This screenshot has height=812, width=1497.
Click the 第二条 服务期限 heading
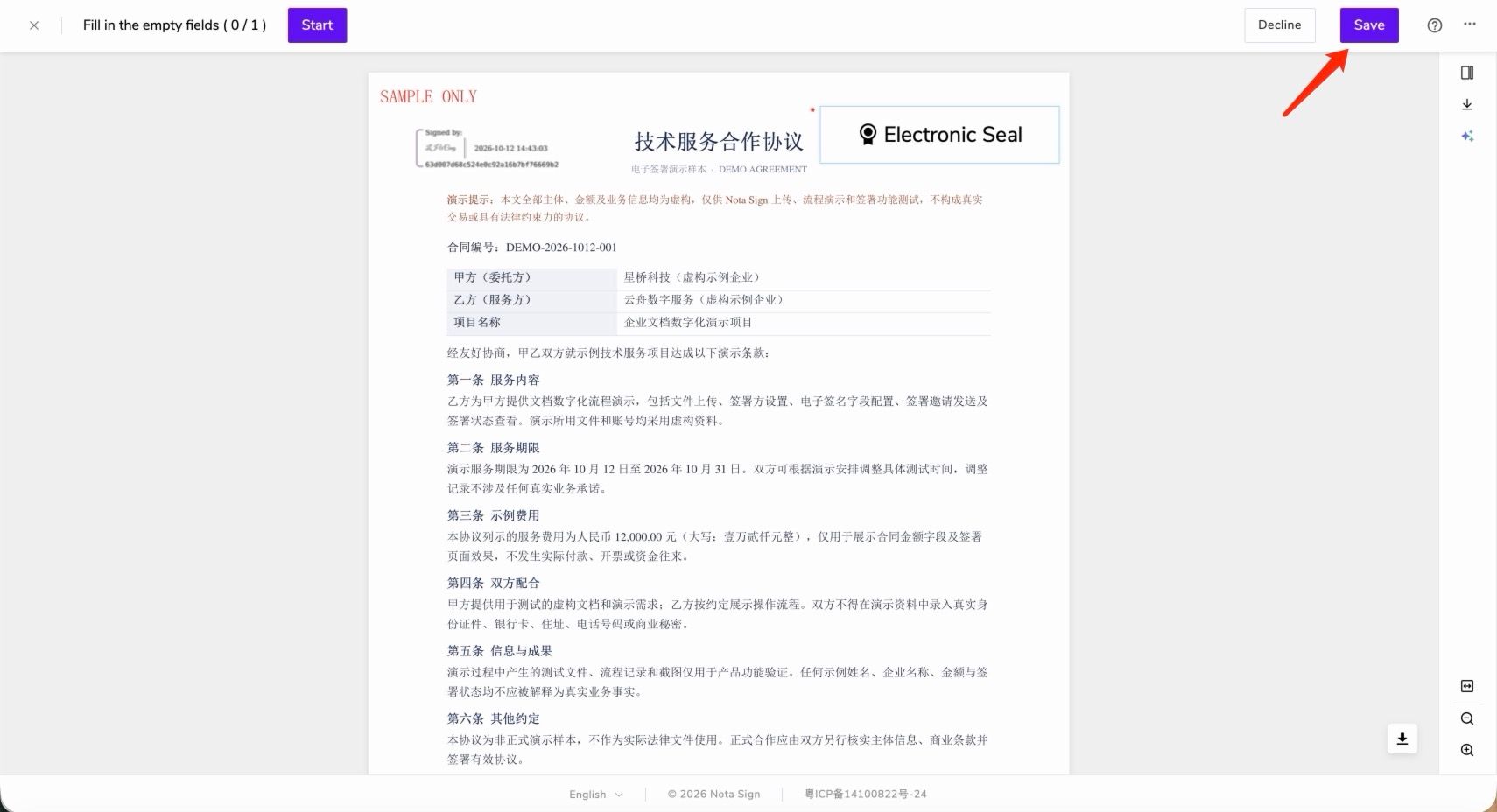click(494, 448)
